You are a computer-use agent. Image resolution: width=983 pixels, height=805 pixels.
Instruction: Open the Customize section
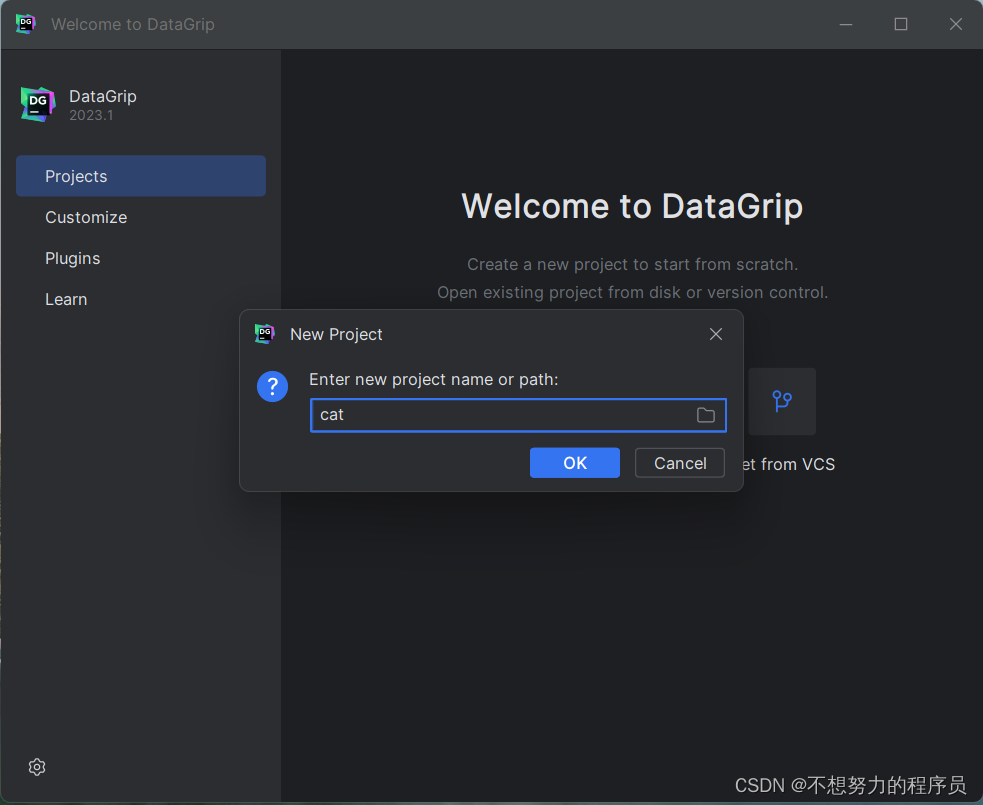(86, 217)
